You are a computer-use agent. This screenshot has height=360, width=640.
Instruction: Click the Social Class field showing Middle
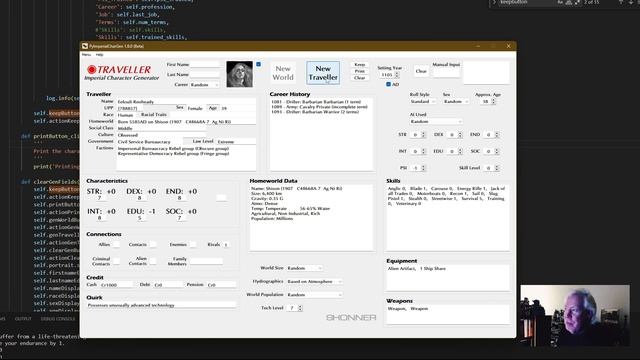coord(161,128)
